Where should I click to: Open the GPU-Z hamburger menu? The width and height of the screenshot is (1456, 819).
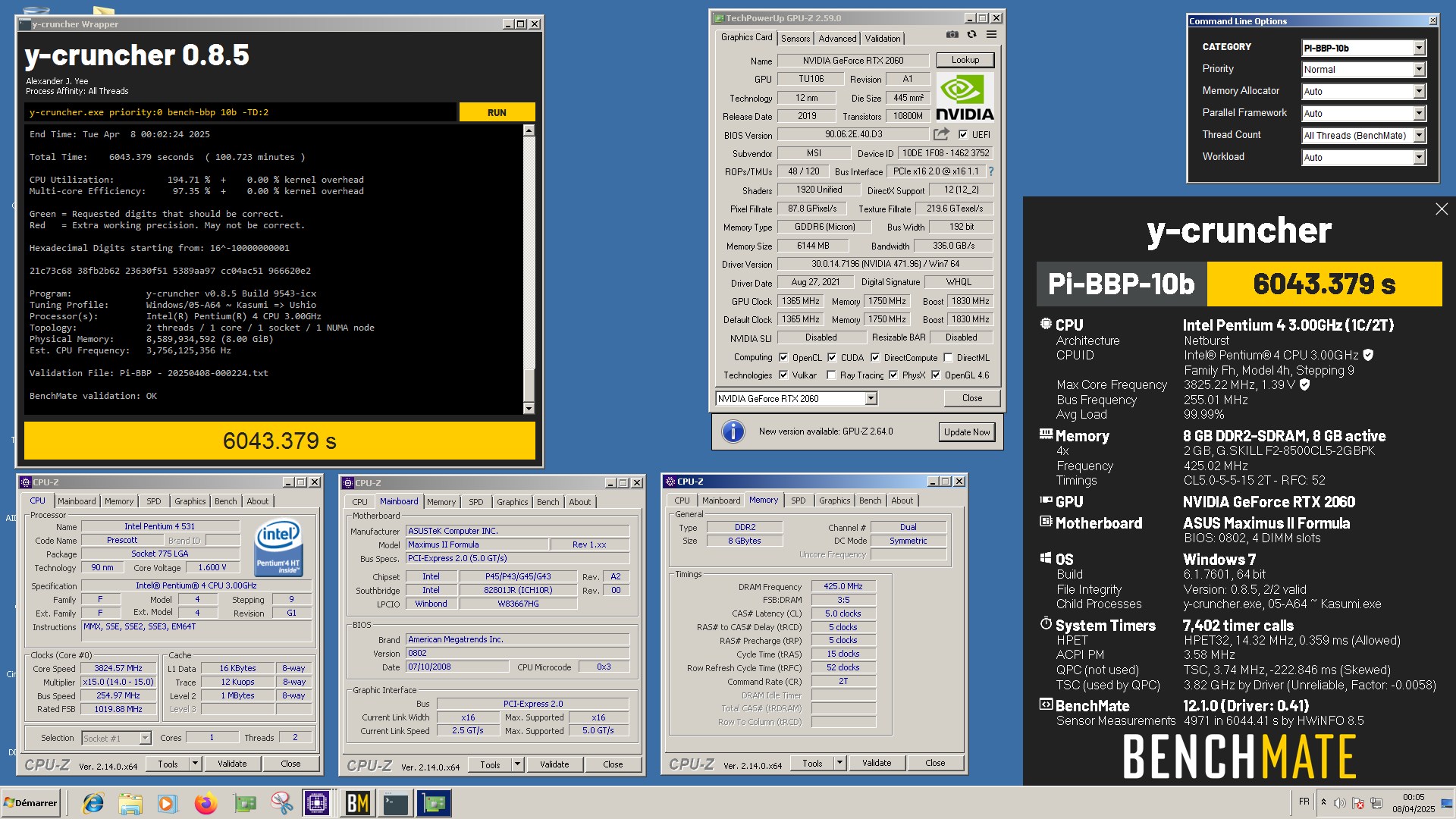pyautogui.click(x=991, y=35)
